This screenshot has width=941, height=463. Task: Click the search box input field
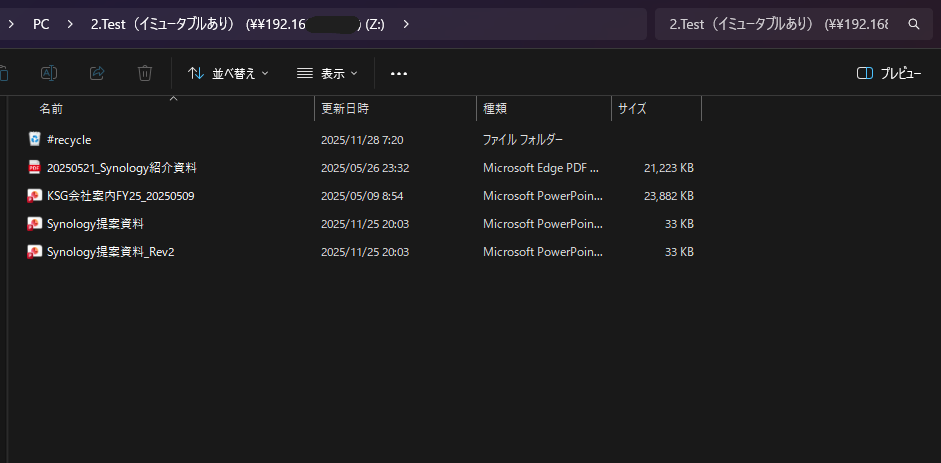click(780, 23)
